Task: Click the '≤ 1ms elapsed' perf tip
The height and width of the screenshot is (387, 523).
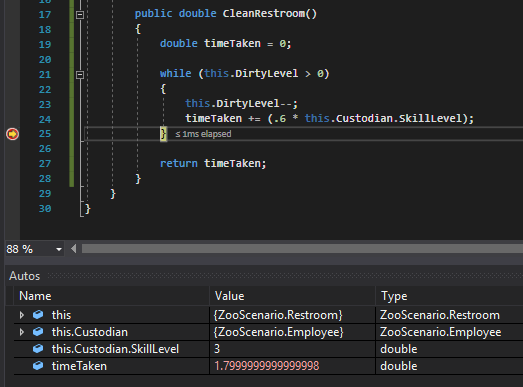Action: (203, 134)
